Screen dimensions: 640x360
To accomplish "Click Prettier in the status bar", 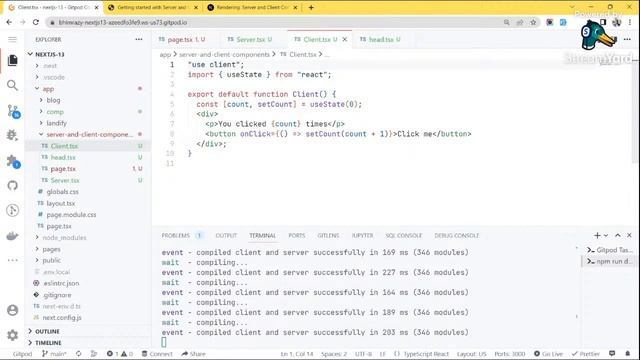I will (x=586, y=353).
